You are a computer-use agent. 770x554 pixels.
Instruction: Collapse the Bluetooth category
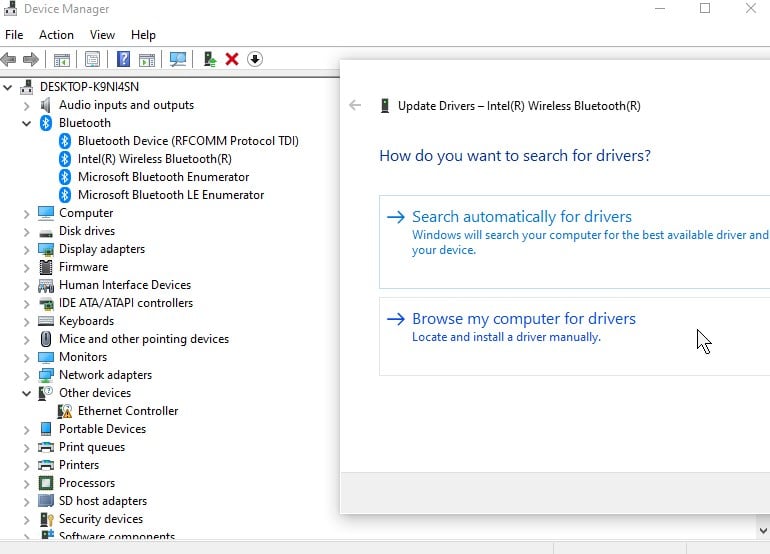[27, 123]
